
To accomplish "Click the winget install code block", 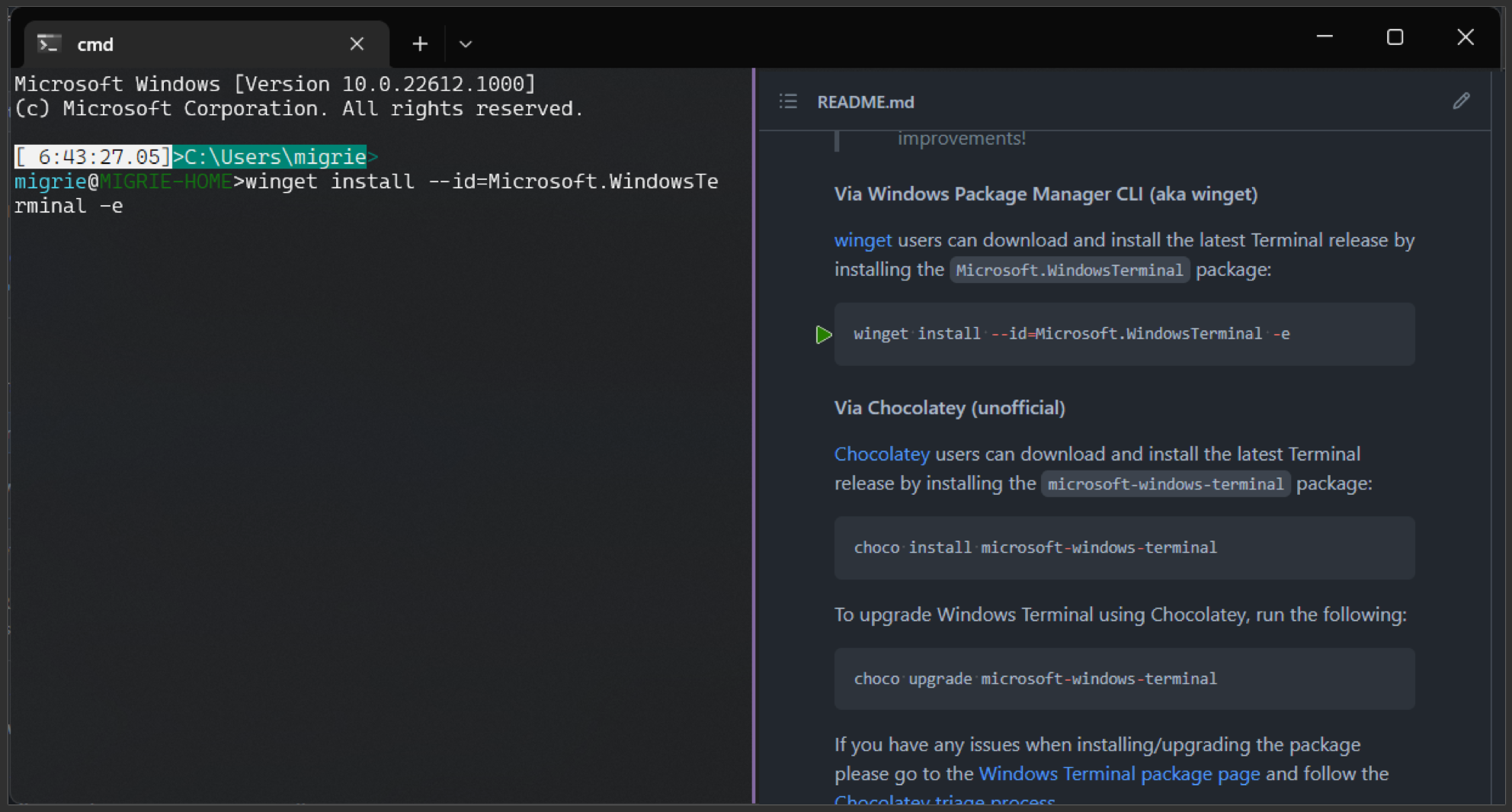I will click(x=1124, y=334).
